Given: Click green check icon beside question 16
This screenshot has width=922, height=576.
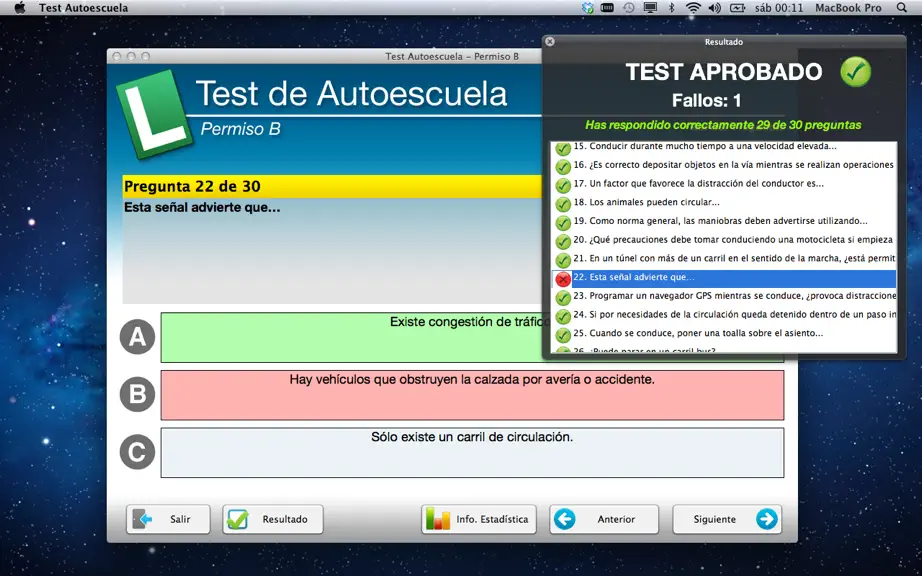Looking at the screenshot, I should click(563, 166).
